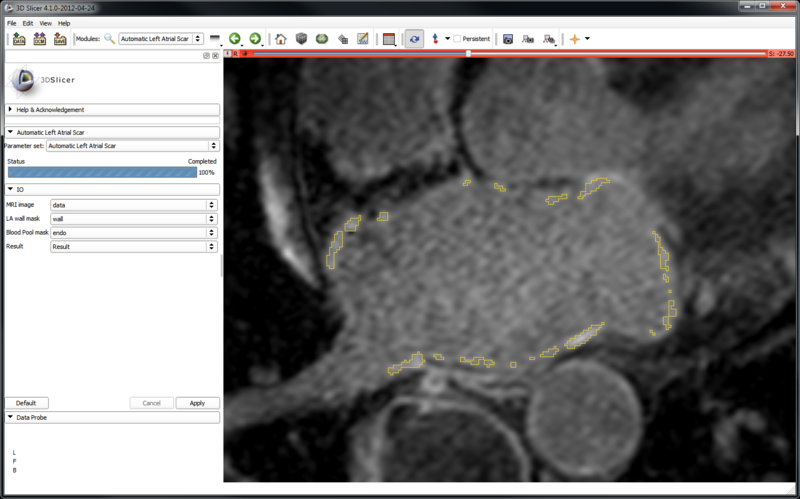Click the module search magnifier icon
This screenshot has width=800, height=499.
[x=109, y=39]
